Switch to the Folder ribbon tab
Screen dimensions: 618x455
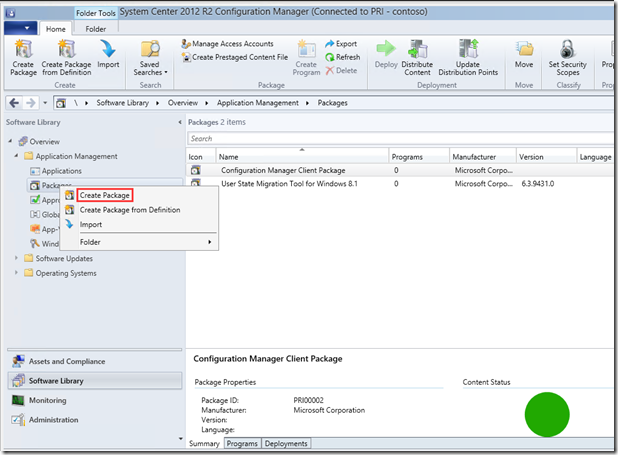click(95, 29)
